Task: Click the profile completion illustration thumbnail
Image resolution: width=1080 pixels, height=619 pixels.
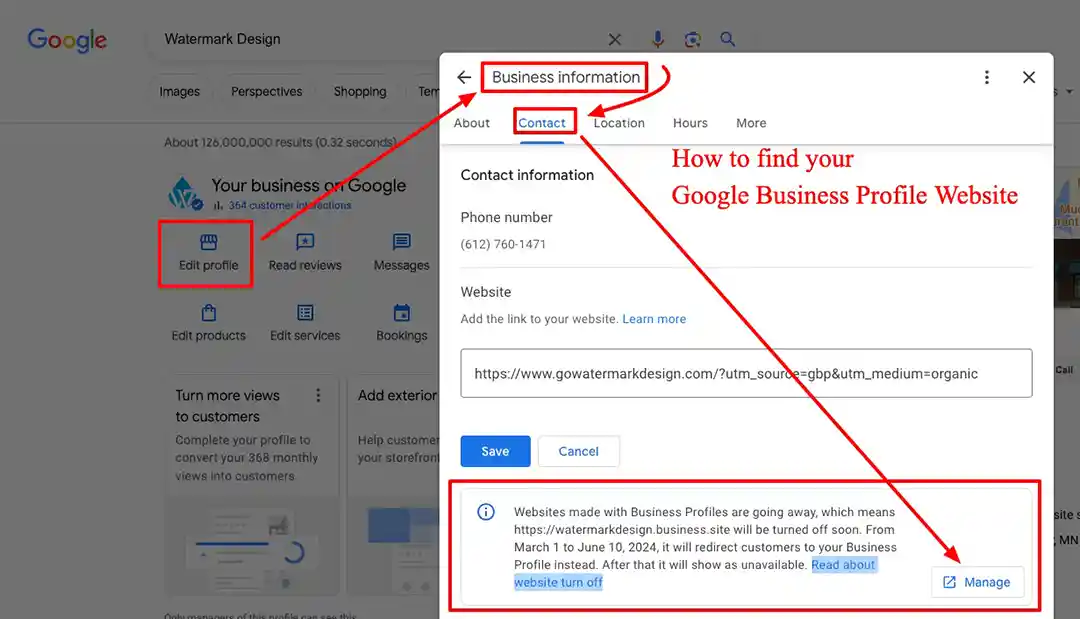Action: [x=251, y=547]
